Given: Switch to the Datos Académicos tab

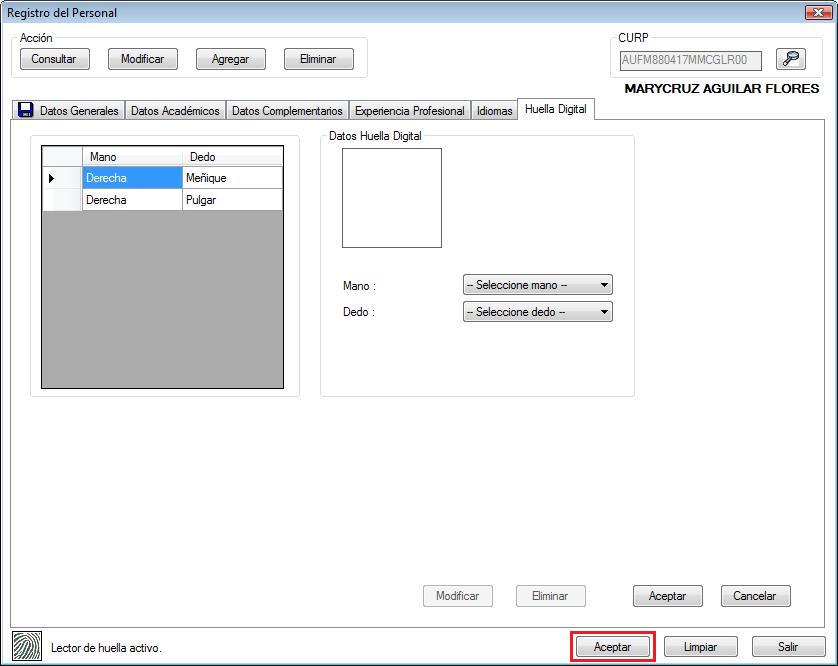Looking at the screenshot, I should (175, 111).
